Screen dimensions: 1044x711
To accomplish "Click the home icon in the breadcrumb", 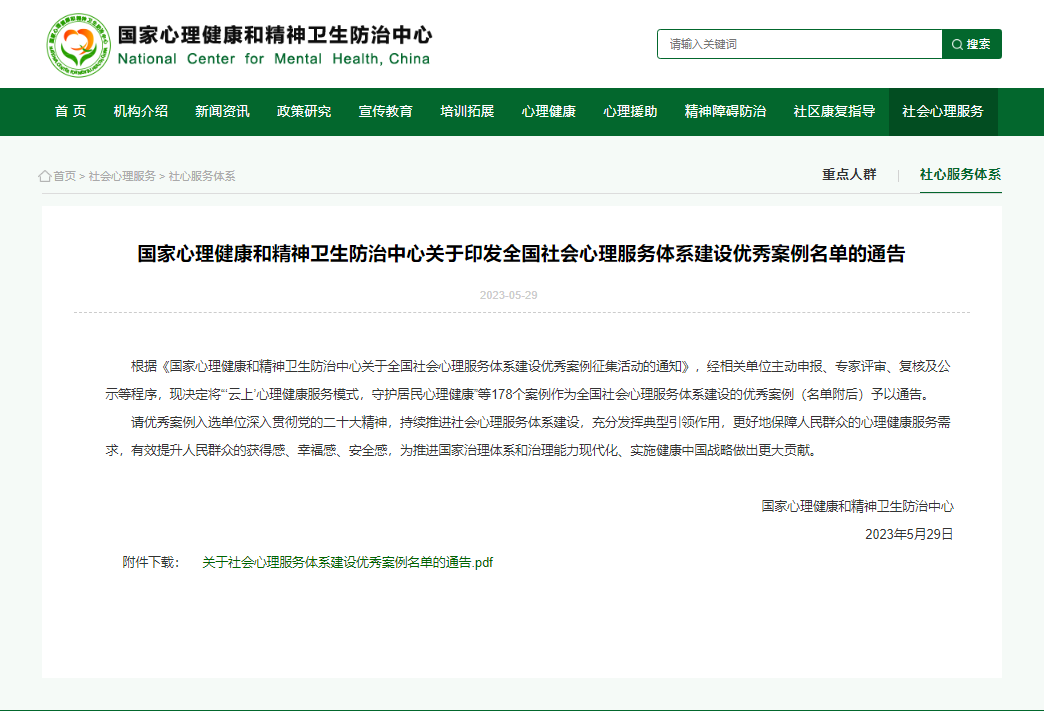I will [45, 176].
